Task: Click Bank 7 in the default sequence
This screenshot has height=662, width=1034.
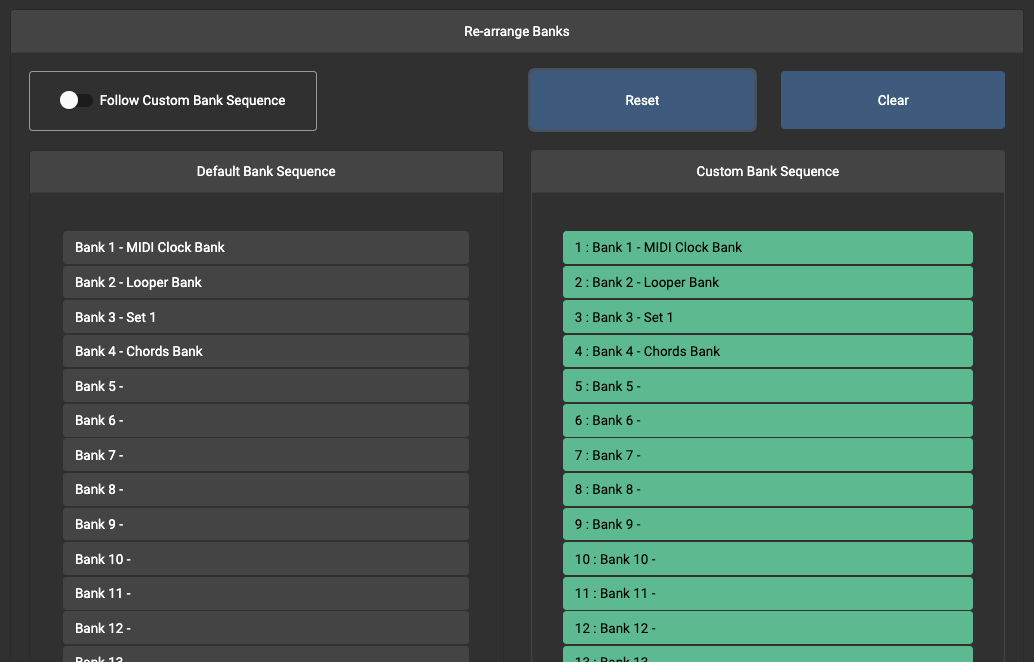Action: coord(265,455)
